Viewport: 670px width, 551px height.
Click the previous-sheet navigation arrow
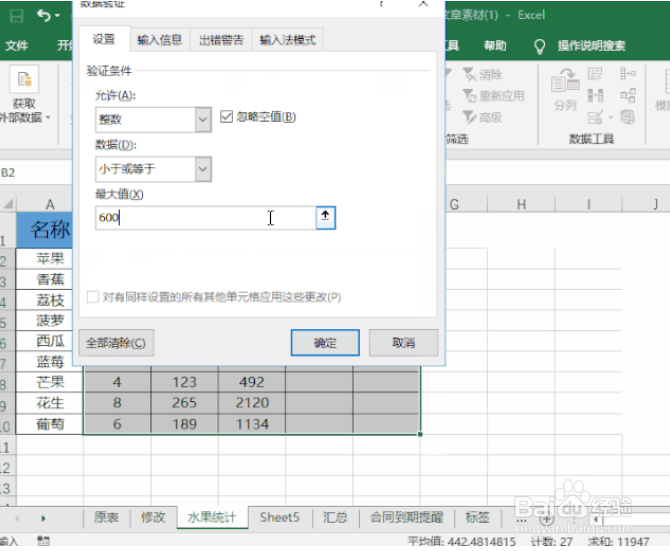(17, 519)
